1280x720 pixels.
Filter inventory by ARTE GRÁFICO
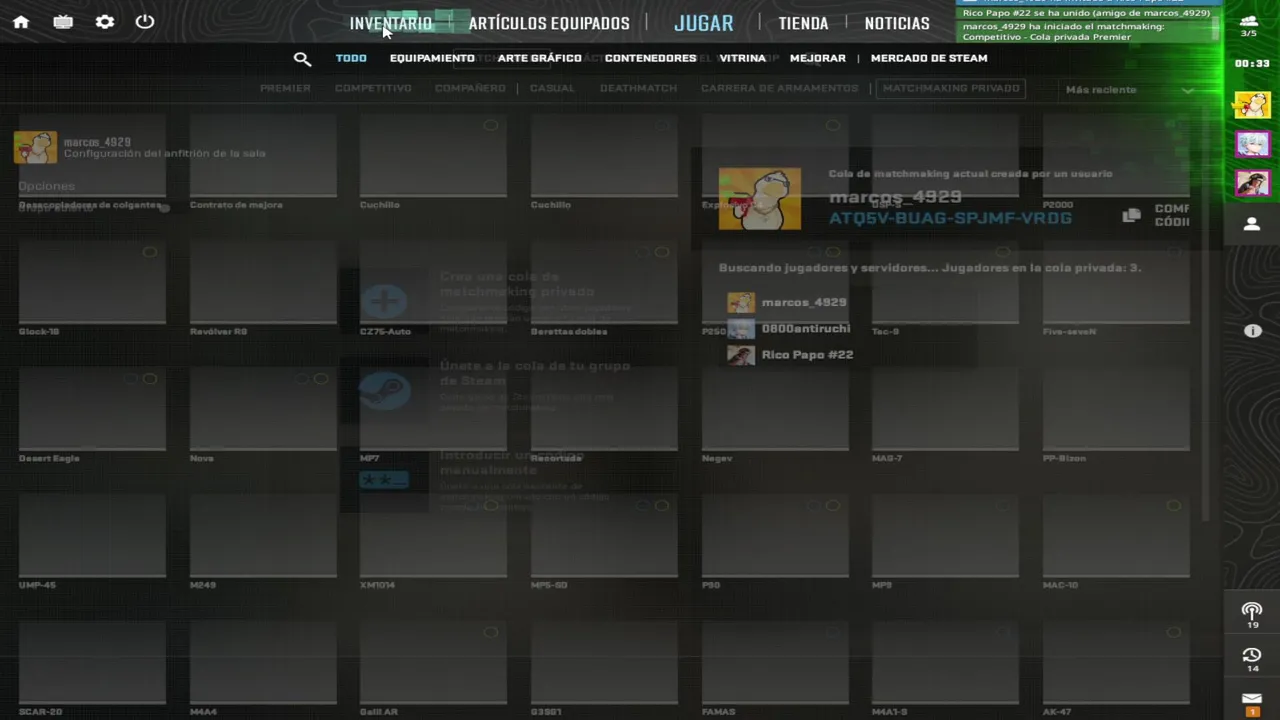point(539,58)
